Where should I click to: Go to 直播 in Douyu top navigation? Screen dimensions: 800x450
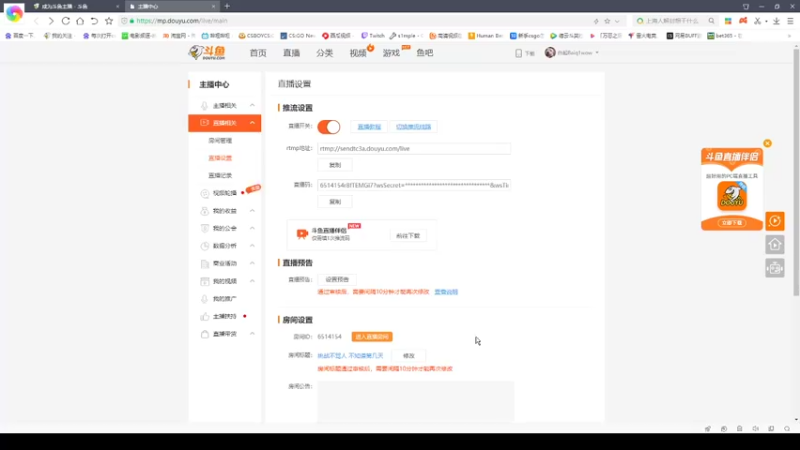tap(291, 53)
